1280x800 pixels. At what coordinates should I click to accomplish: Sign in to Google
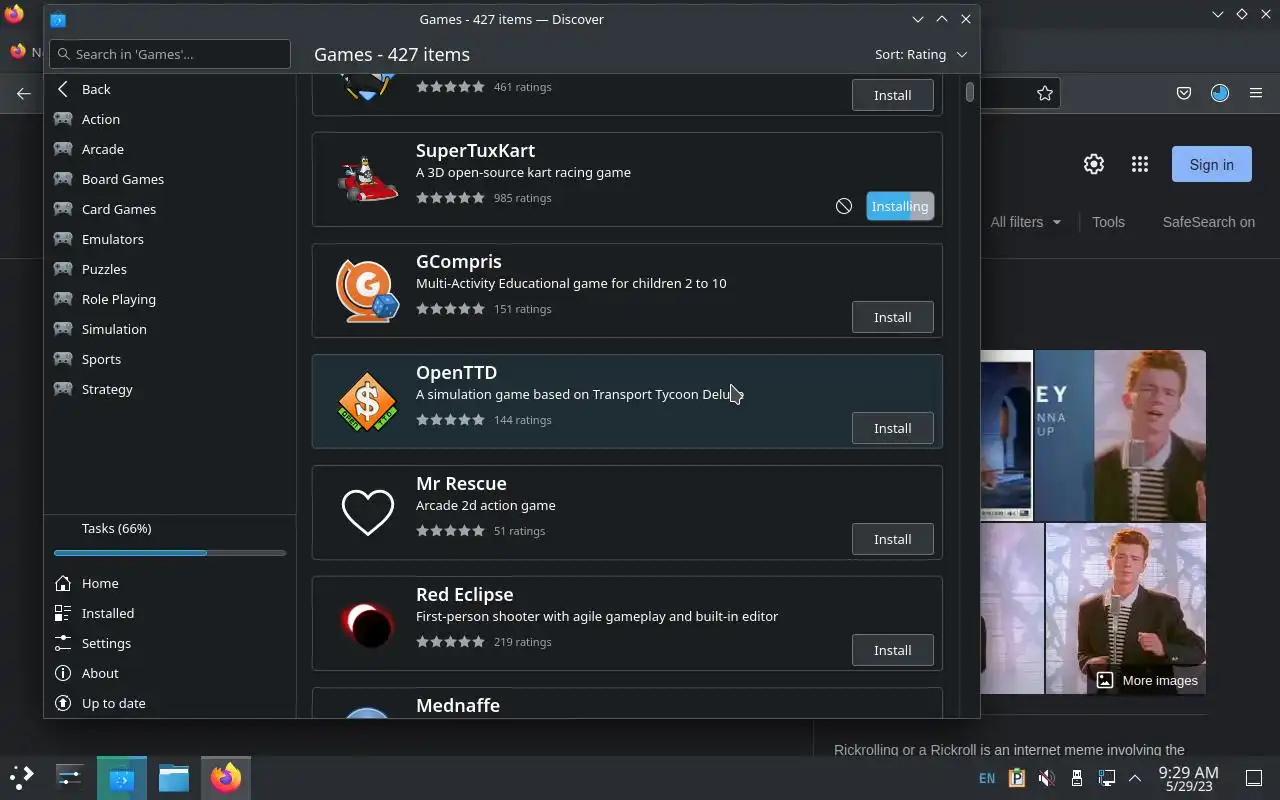1211,164
